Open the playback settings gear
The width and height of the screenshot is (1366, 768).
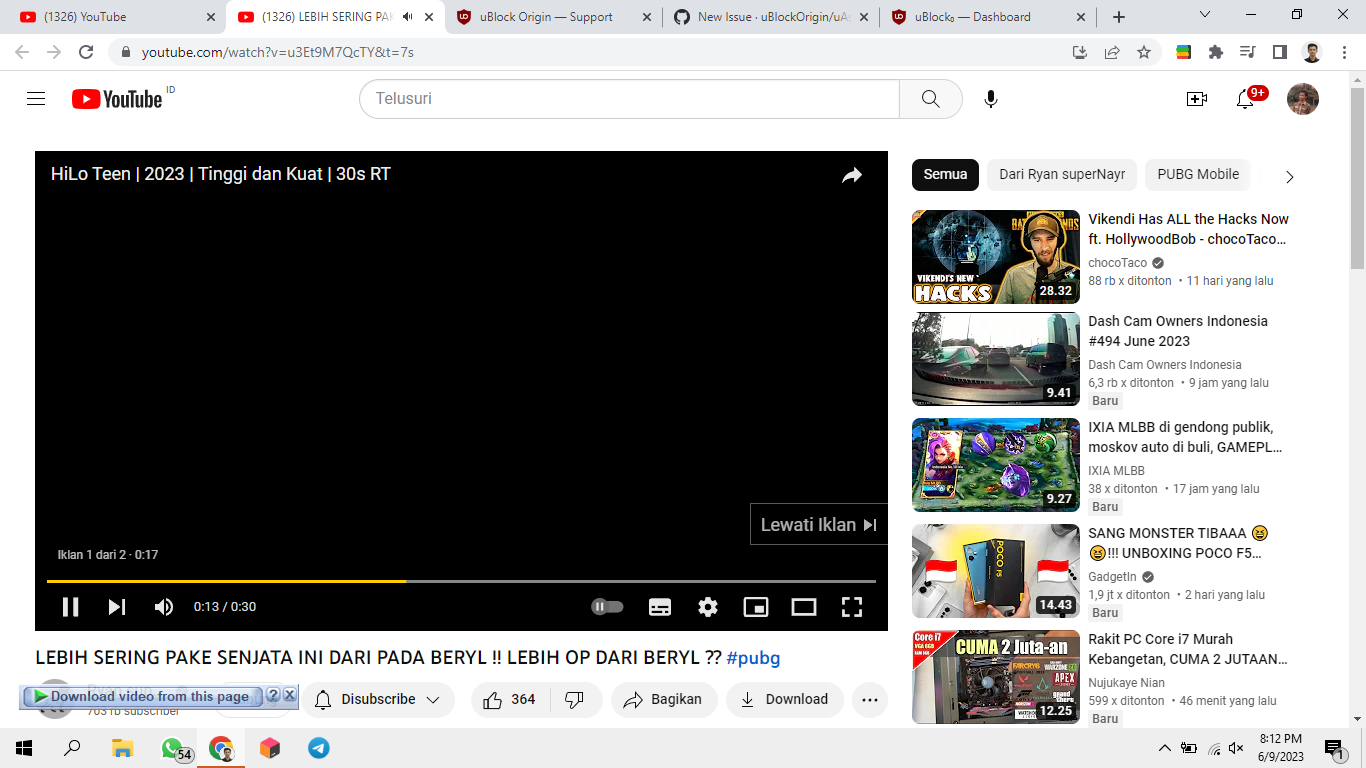click(x=707, y=606)
